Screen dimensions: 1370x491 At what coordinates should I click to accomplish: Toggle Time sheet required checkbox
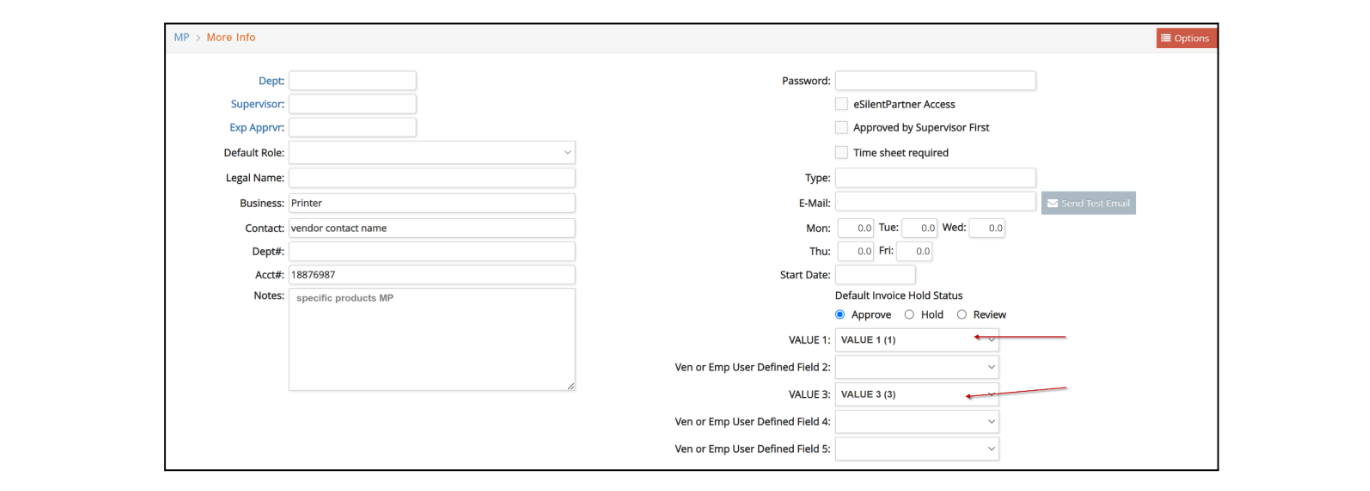tap(841, 153)
